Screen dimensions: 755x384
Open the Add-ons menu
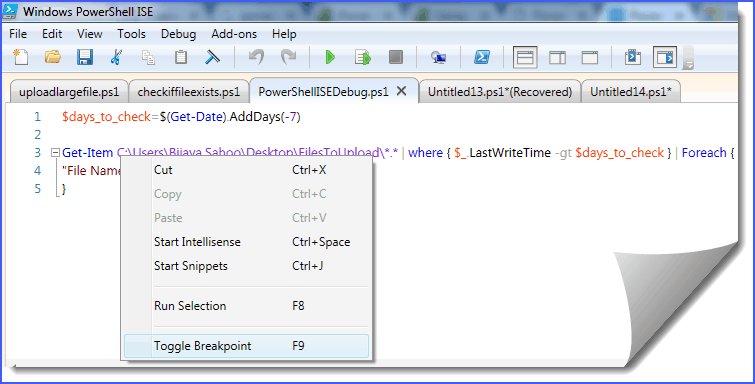coord(234,34)
